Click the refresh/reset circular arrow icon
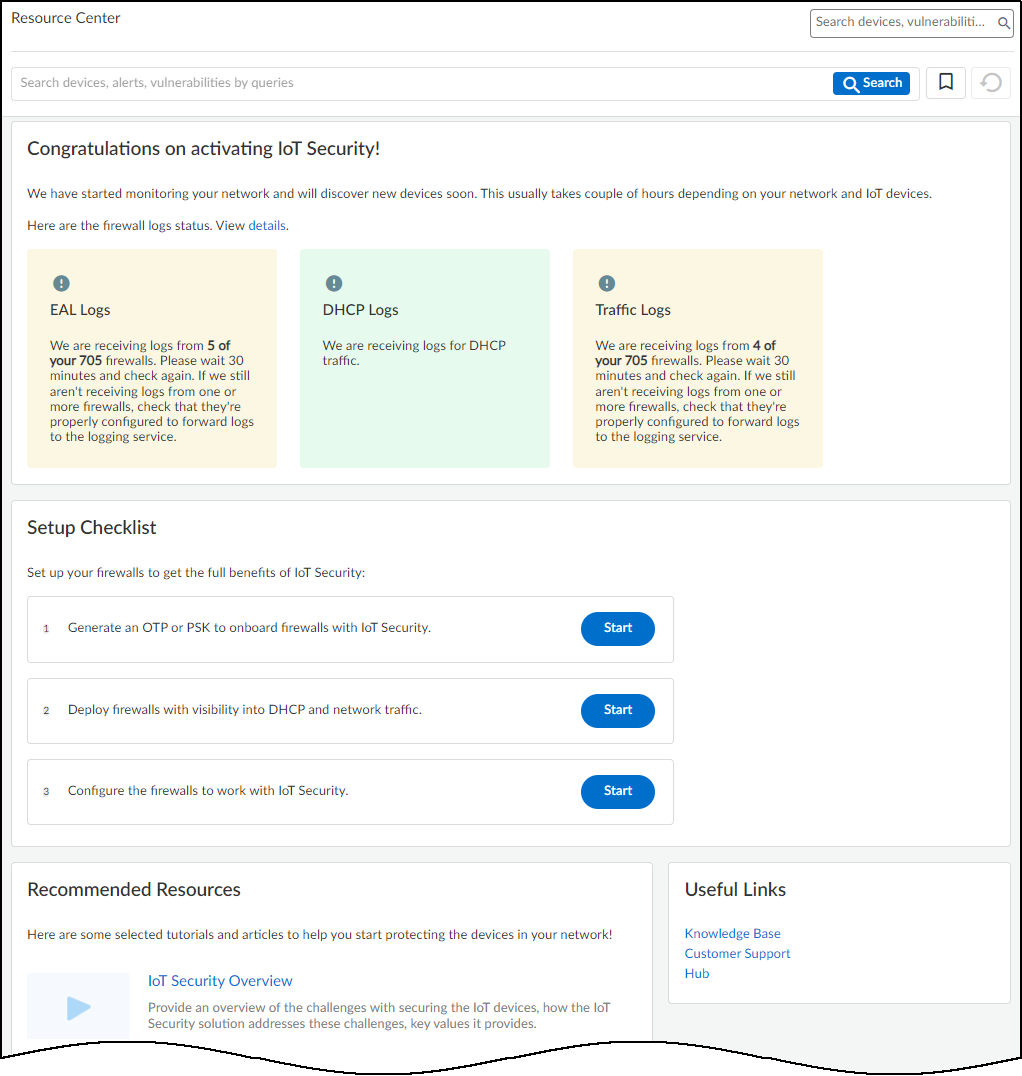The image size is (1022, 1076). (991, 82)
